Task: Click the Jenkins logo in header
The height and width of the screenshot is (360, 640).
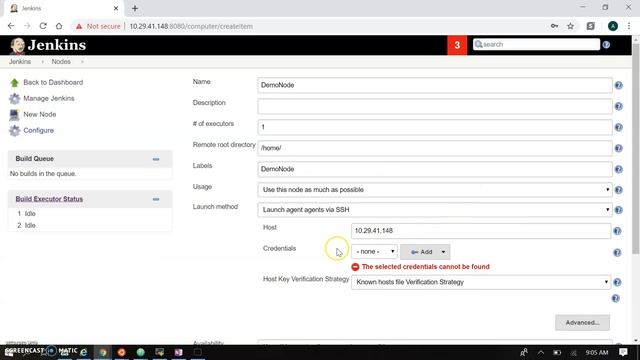Action: [48, 45]
